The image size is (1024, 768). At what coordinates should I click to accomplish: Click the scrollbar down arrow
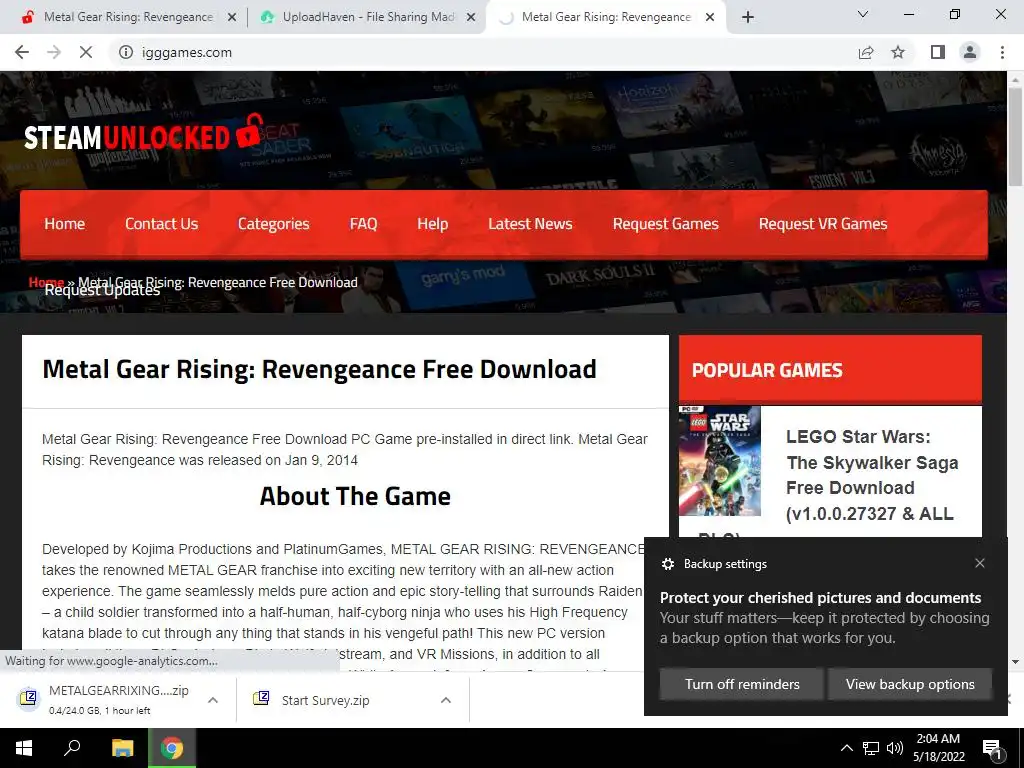pyautogui.click(x=1015, y=662)
